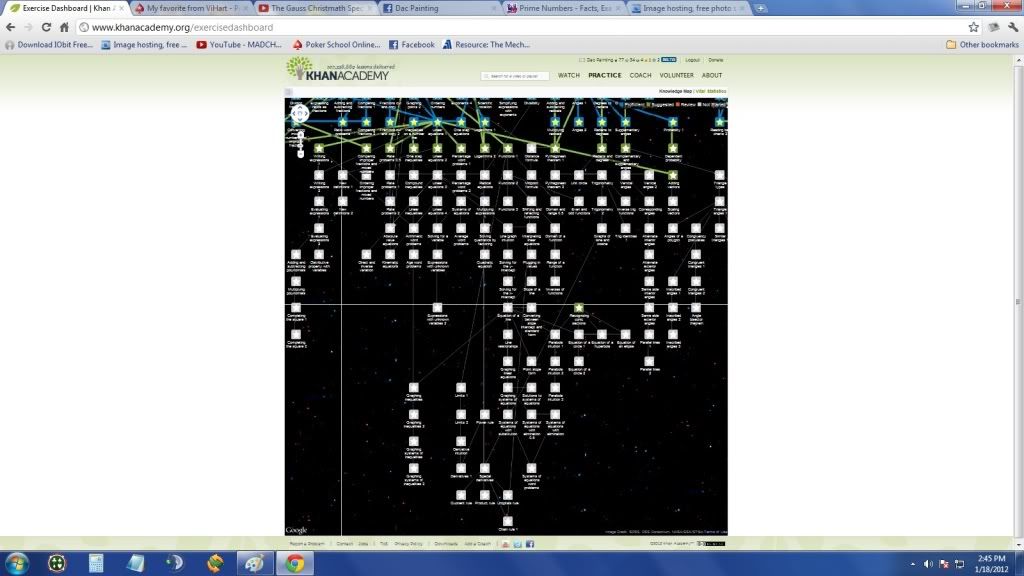Open the Other bookmarks folder
The height and width of the screenshot is (576, 1024).
tap(982, 44)
